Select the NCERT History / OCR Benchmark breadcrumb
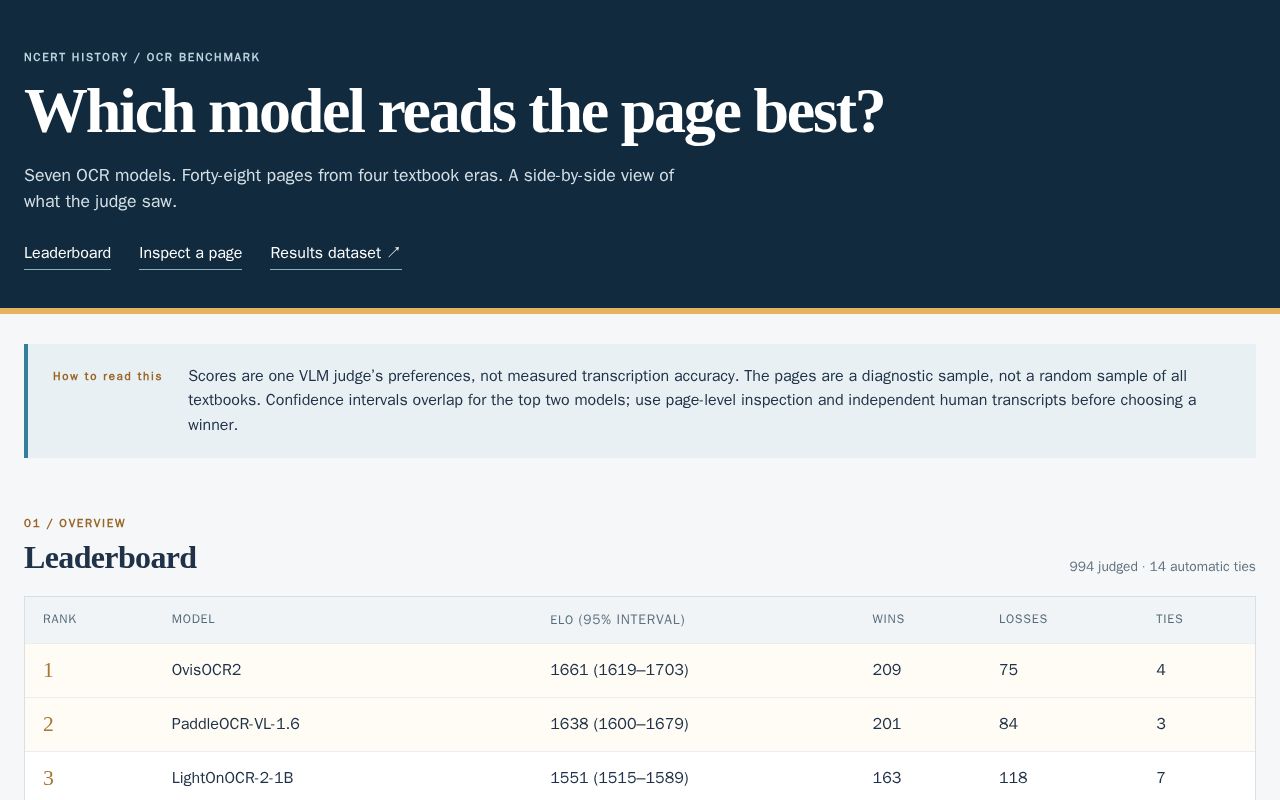Viewport: 1280px width, 800px height. [x=142, y=57]
